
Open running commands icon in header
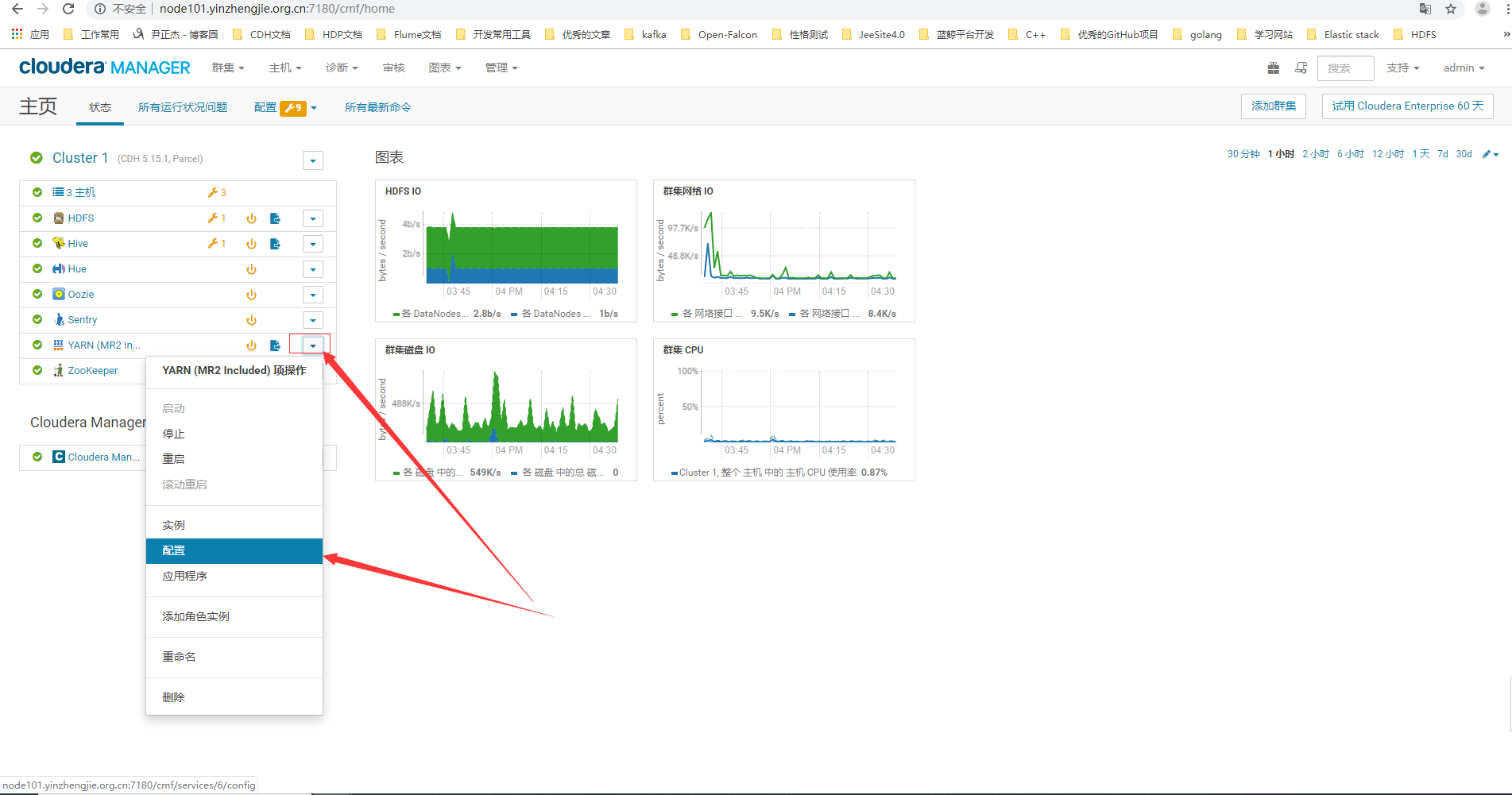[1301, 68]
